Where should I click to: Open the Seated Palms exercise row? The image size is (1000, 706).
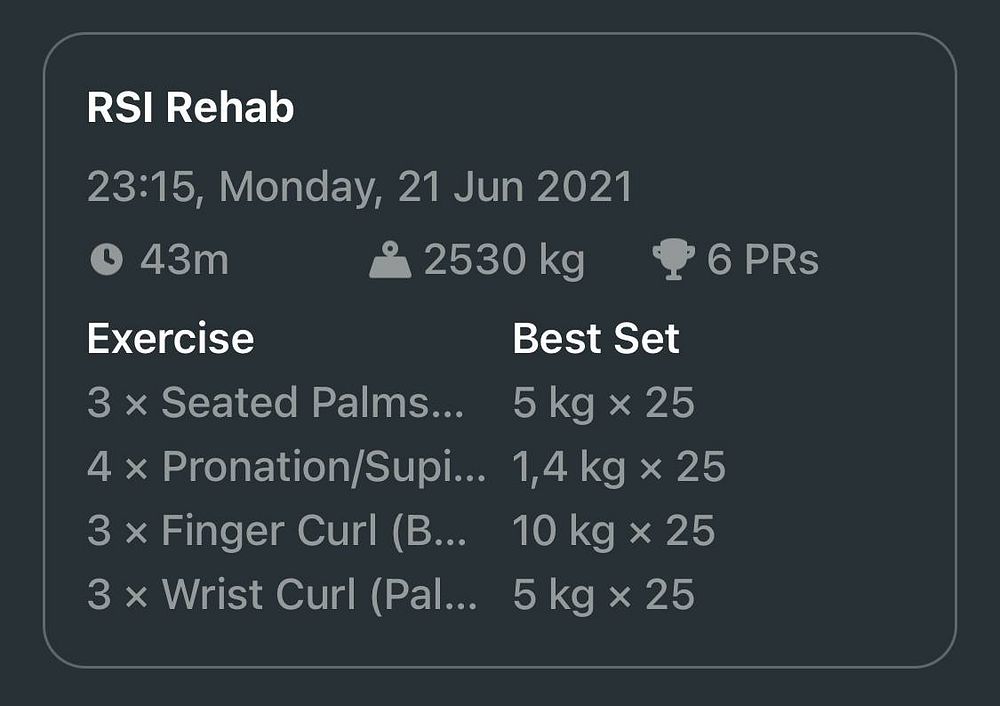(x=276, y=403)
